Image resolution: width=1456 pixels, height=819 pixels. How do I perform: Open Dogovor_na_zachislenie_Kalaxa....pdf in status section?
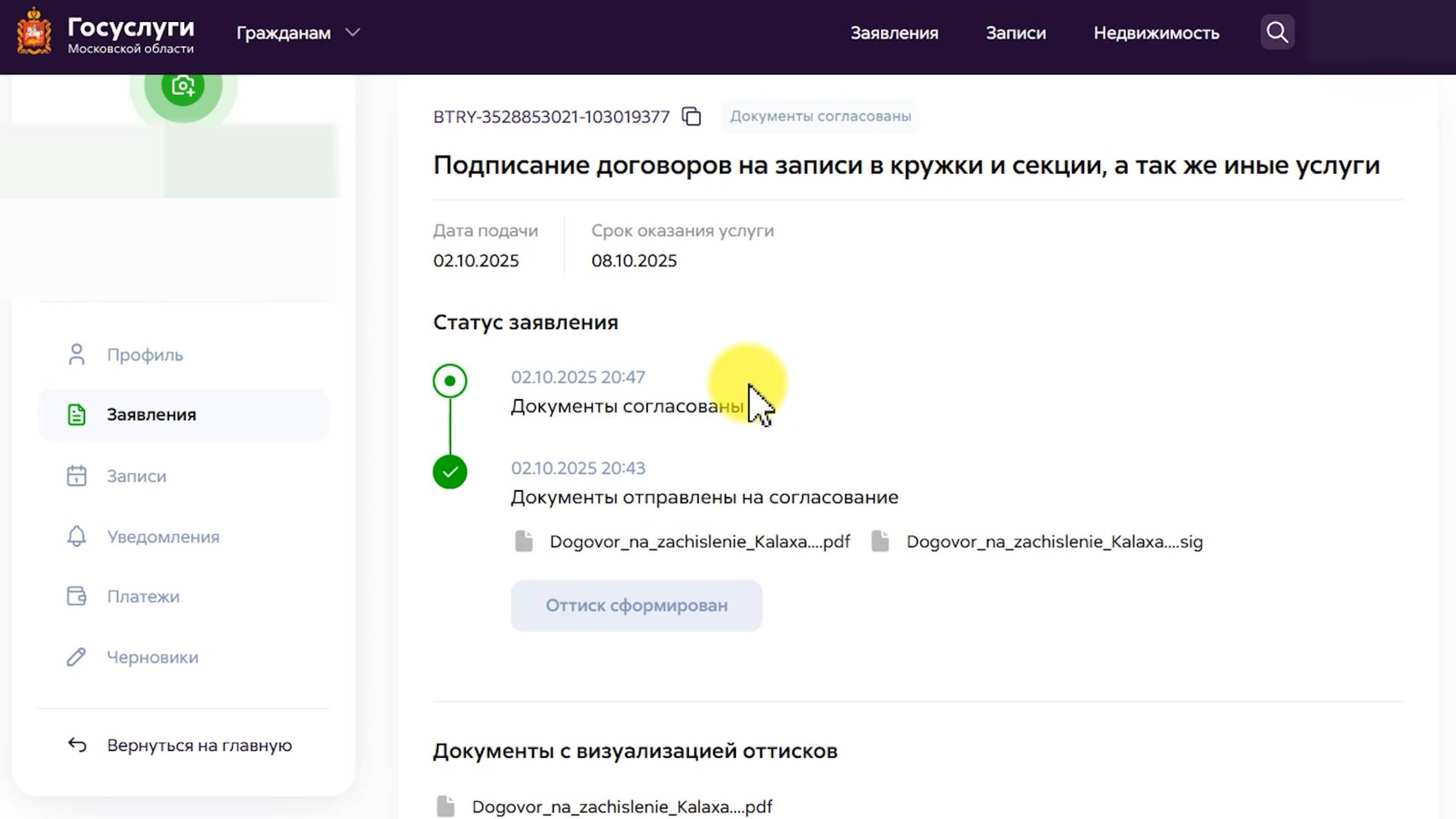tap(699, 541)
